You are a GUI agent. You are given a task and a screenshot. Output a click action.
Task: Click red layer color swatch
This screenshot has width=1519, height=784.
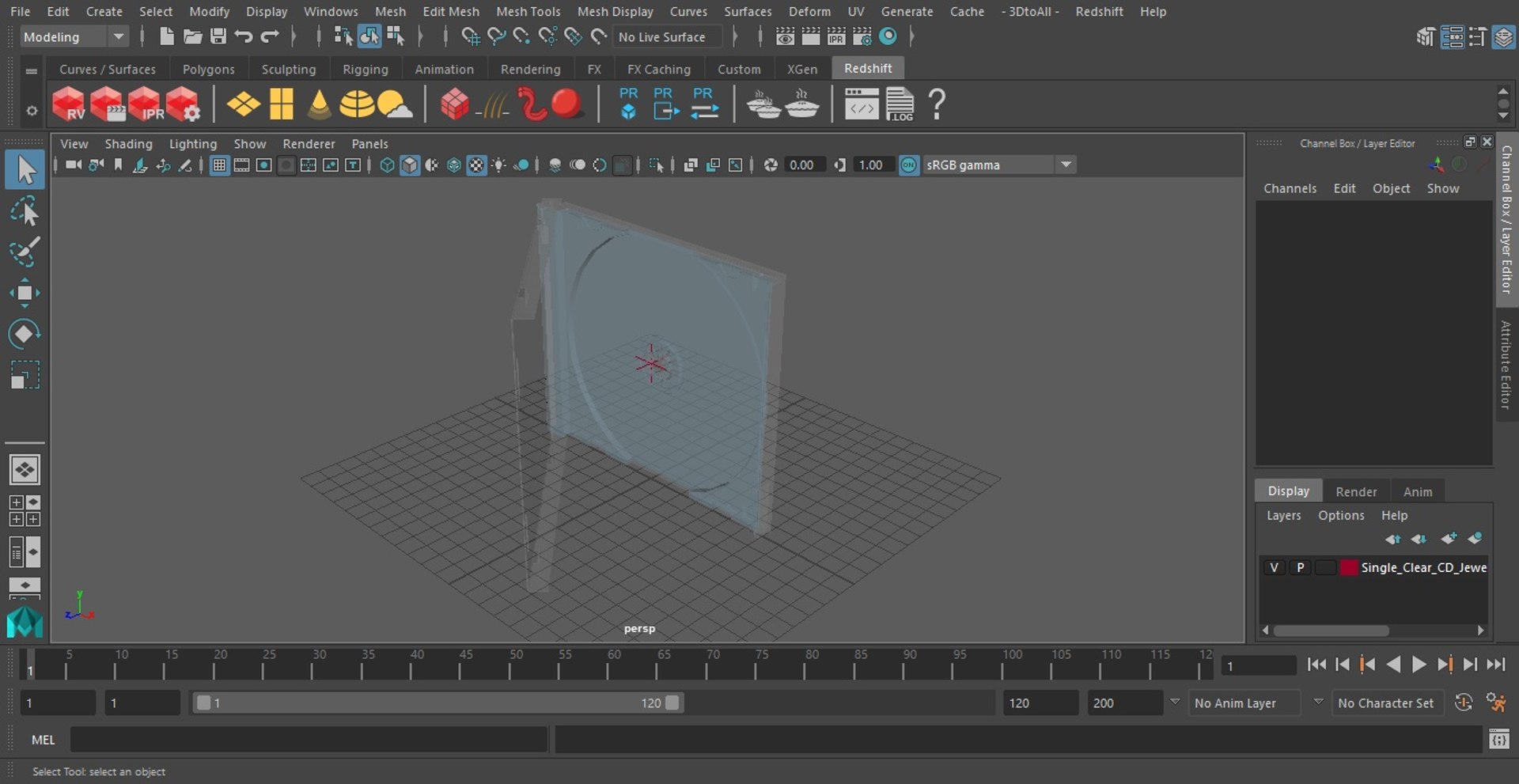click(x=1349, y=567)
